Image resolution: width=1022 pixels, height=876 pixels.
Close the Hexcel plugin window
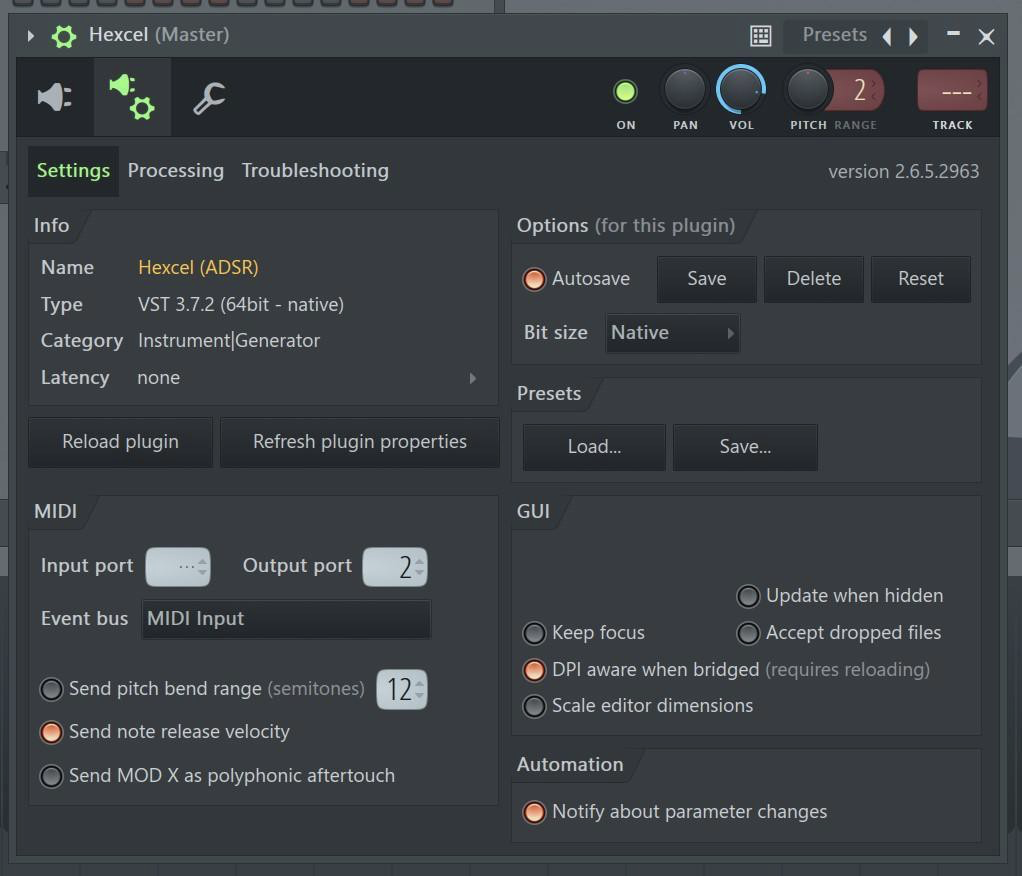pos(986,36)
